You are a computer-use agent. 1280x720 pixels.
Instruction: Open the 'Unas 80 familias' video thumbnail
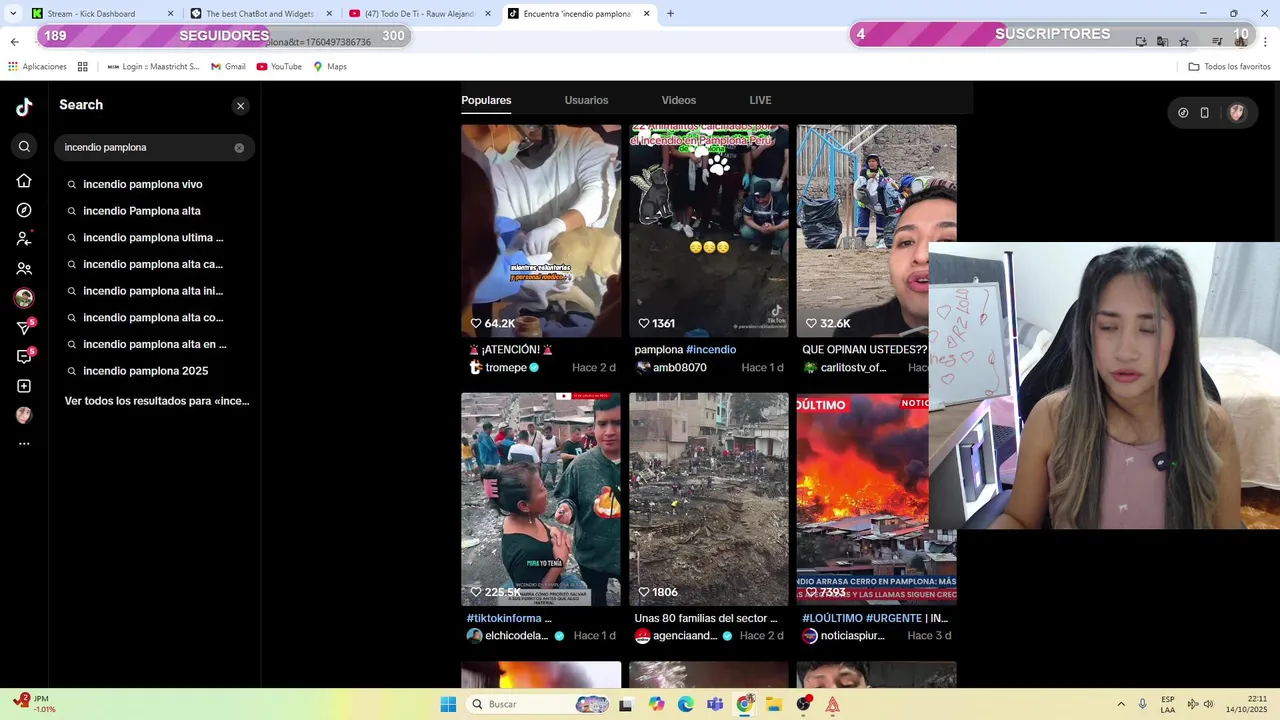tap(709, 499)
